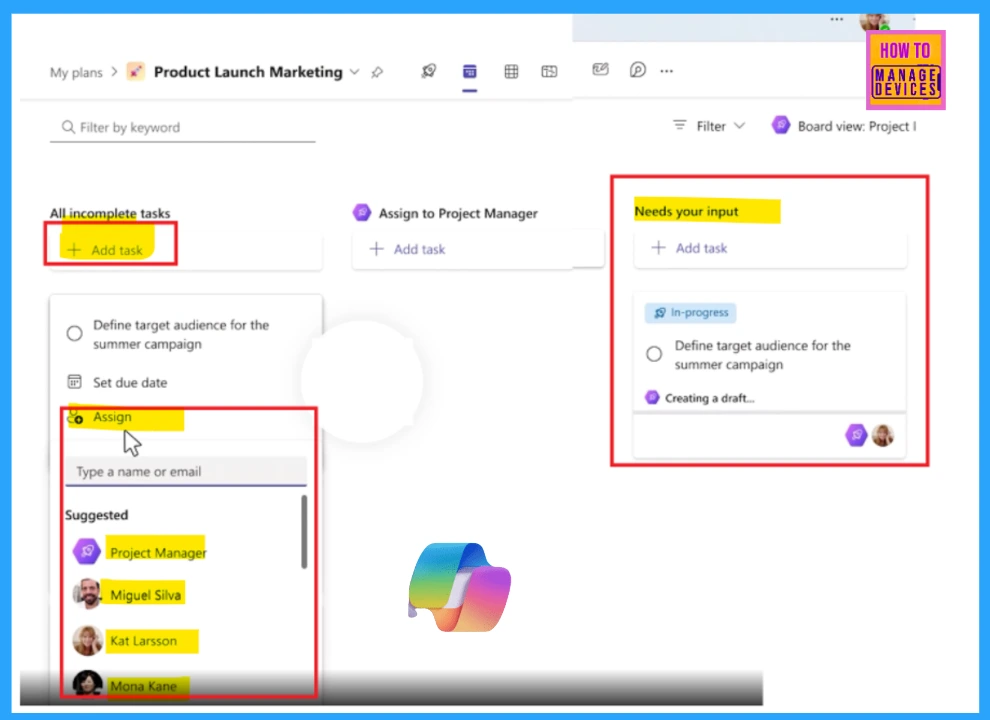Click the Creating a draft... status
This screenshot has height=720, width=990.
(710, 398)
